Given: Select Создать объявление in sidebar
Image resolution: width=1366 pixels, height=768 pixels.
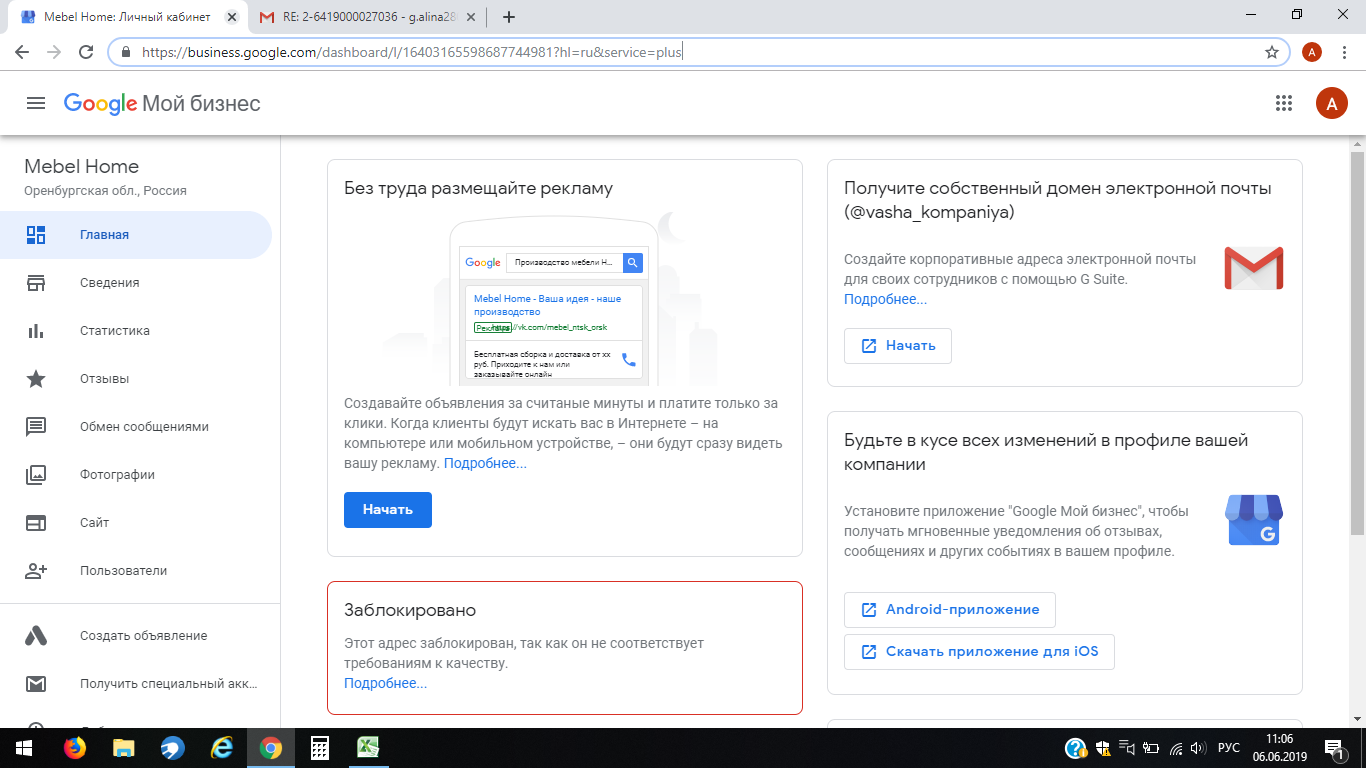Looking at the screenshot, I should coord(136,636).
